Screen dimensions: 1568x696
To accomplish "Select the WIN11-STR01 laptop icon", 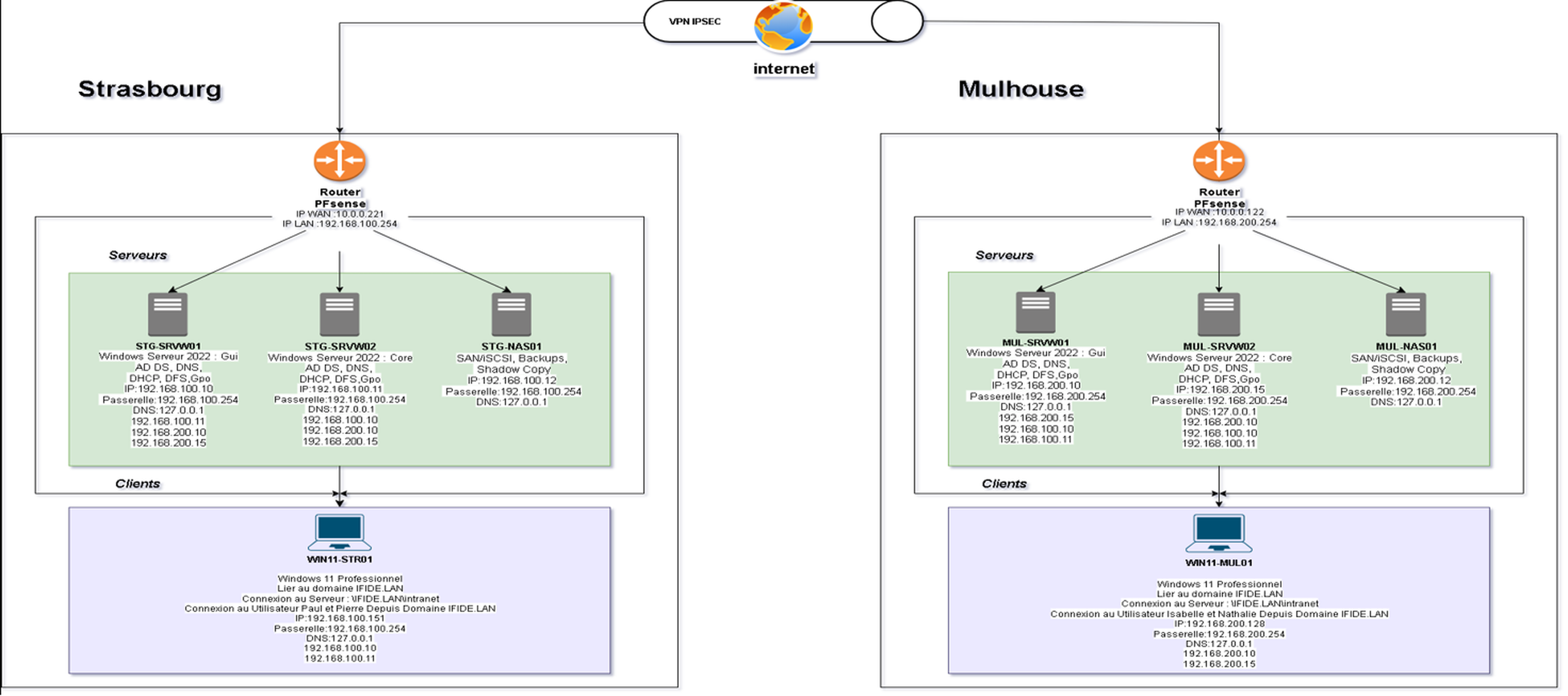I will [339, 533].
